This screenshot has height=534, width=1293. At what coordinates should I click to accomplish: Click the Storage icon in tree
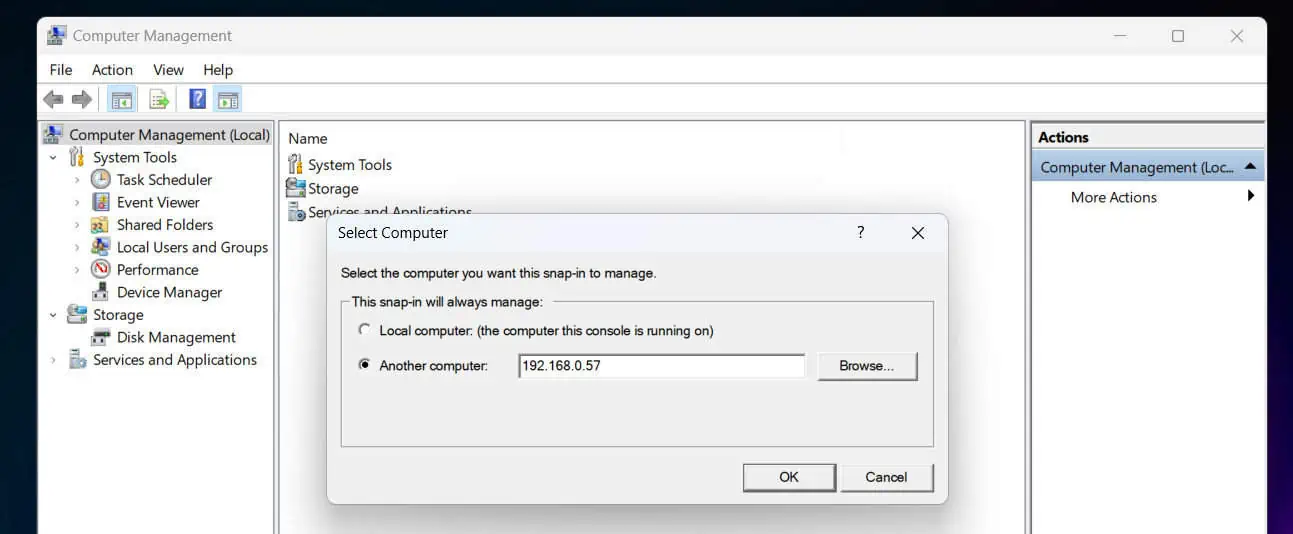77,314
